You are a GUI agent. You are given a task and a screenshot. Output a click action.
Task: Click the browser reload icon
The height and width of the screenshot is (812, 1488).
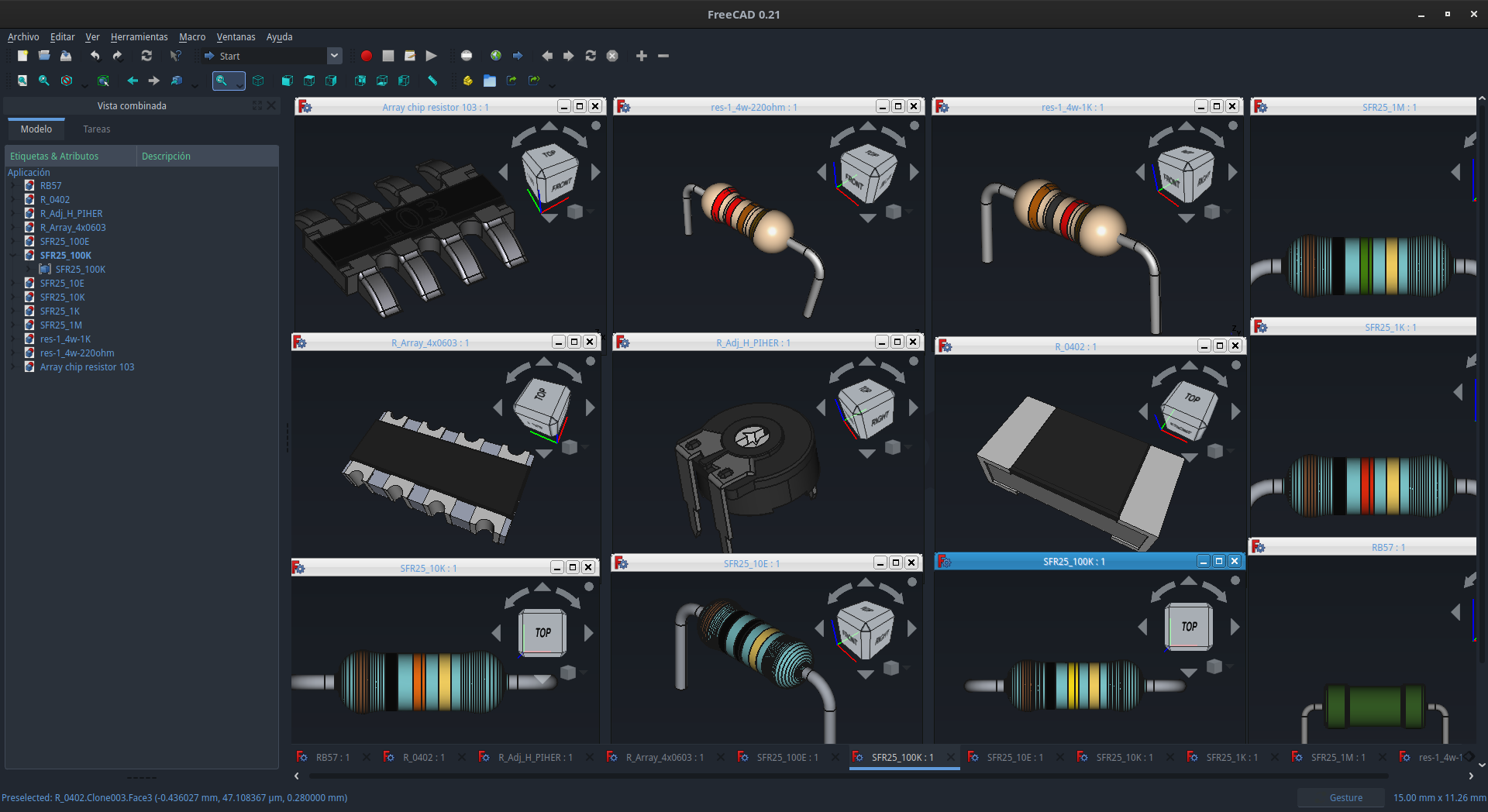pos(591,56)
